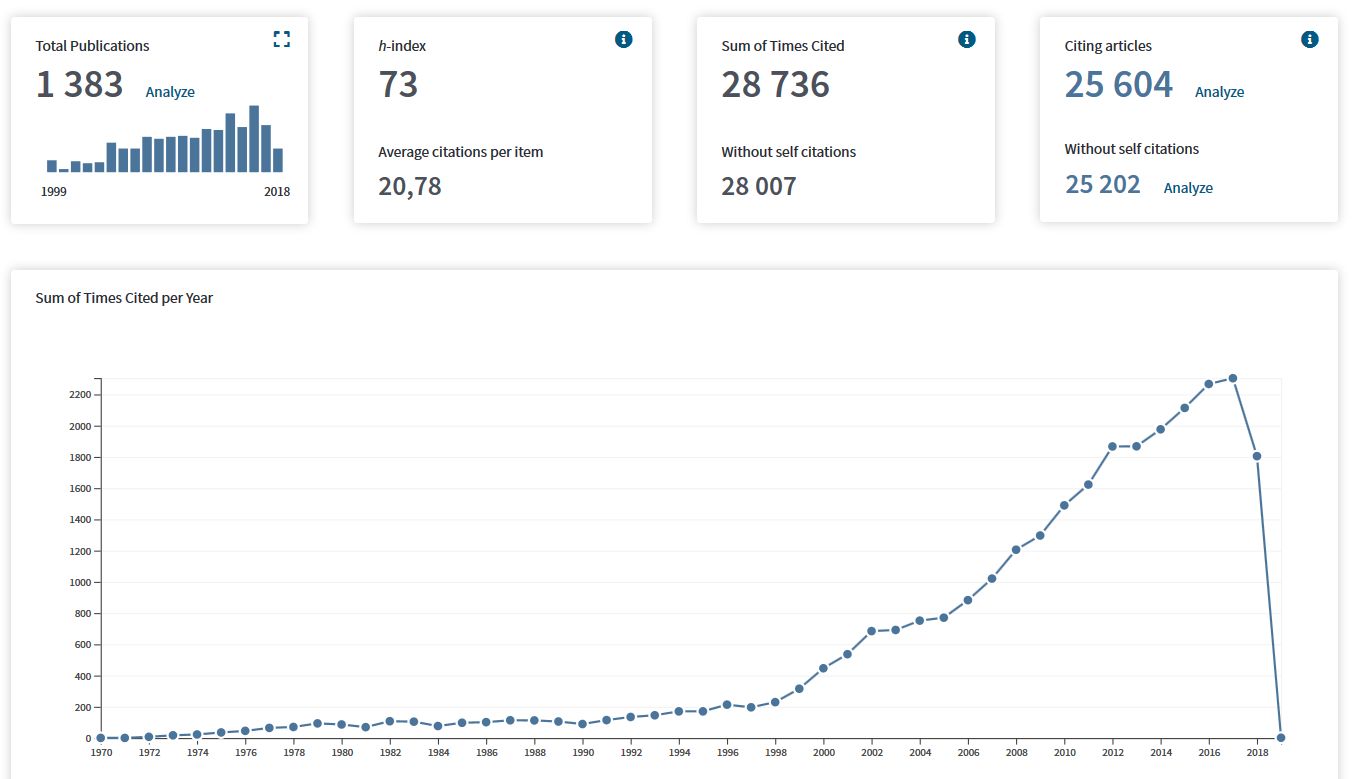The width and height of the screenshot is (1363, 779).
Task: Click the 2018 label under publications mini chart
Action: [277, 192]
